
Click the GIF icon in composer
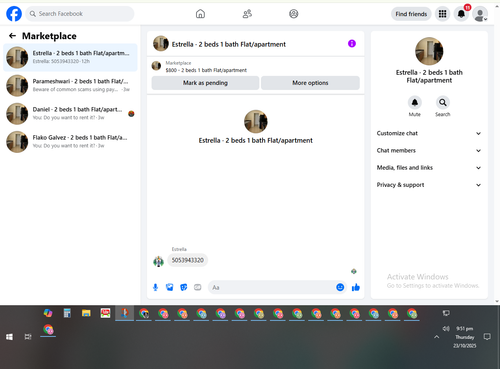[198, 287]
